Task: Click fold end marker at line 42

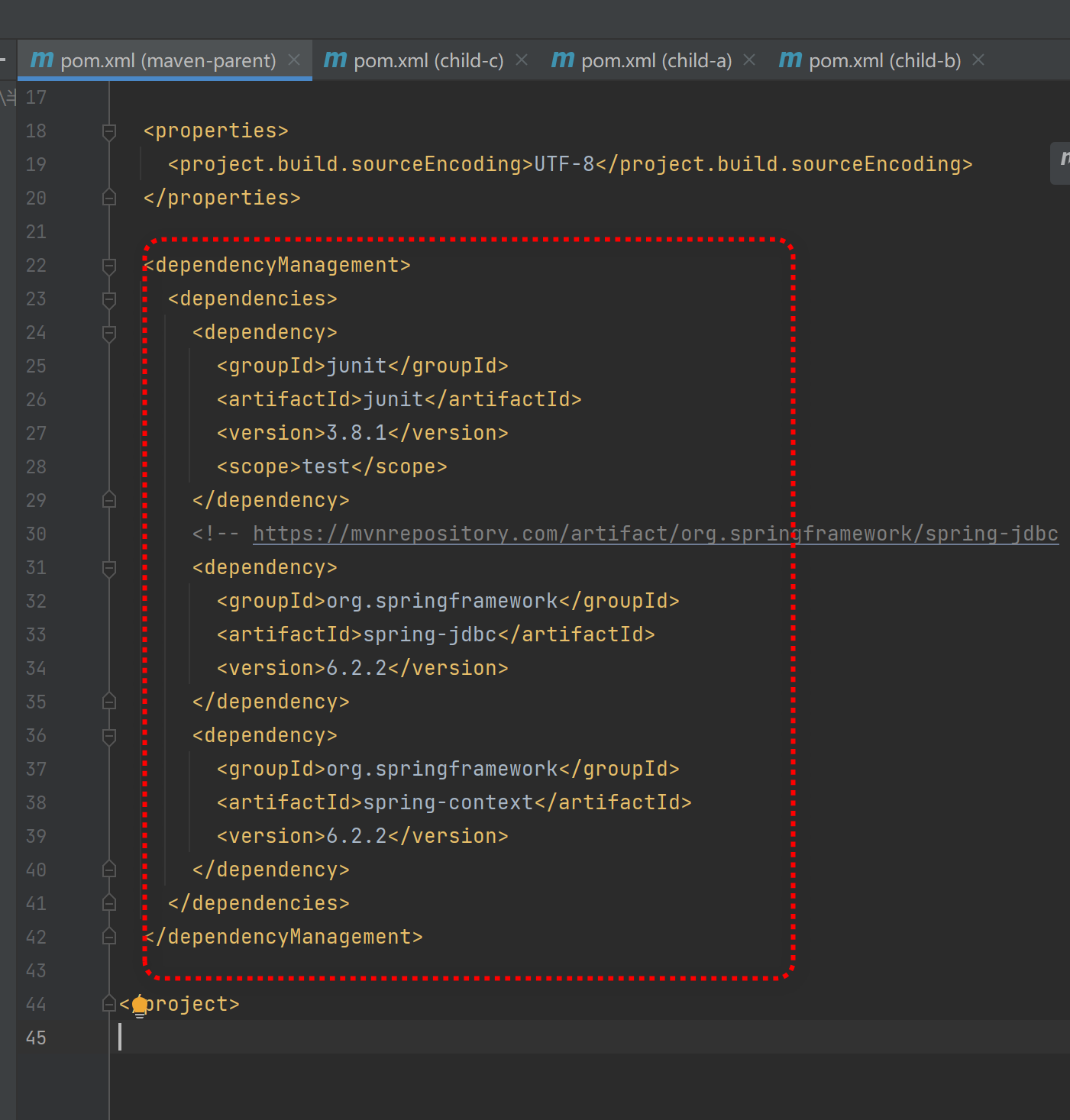Action: 109,937
